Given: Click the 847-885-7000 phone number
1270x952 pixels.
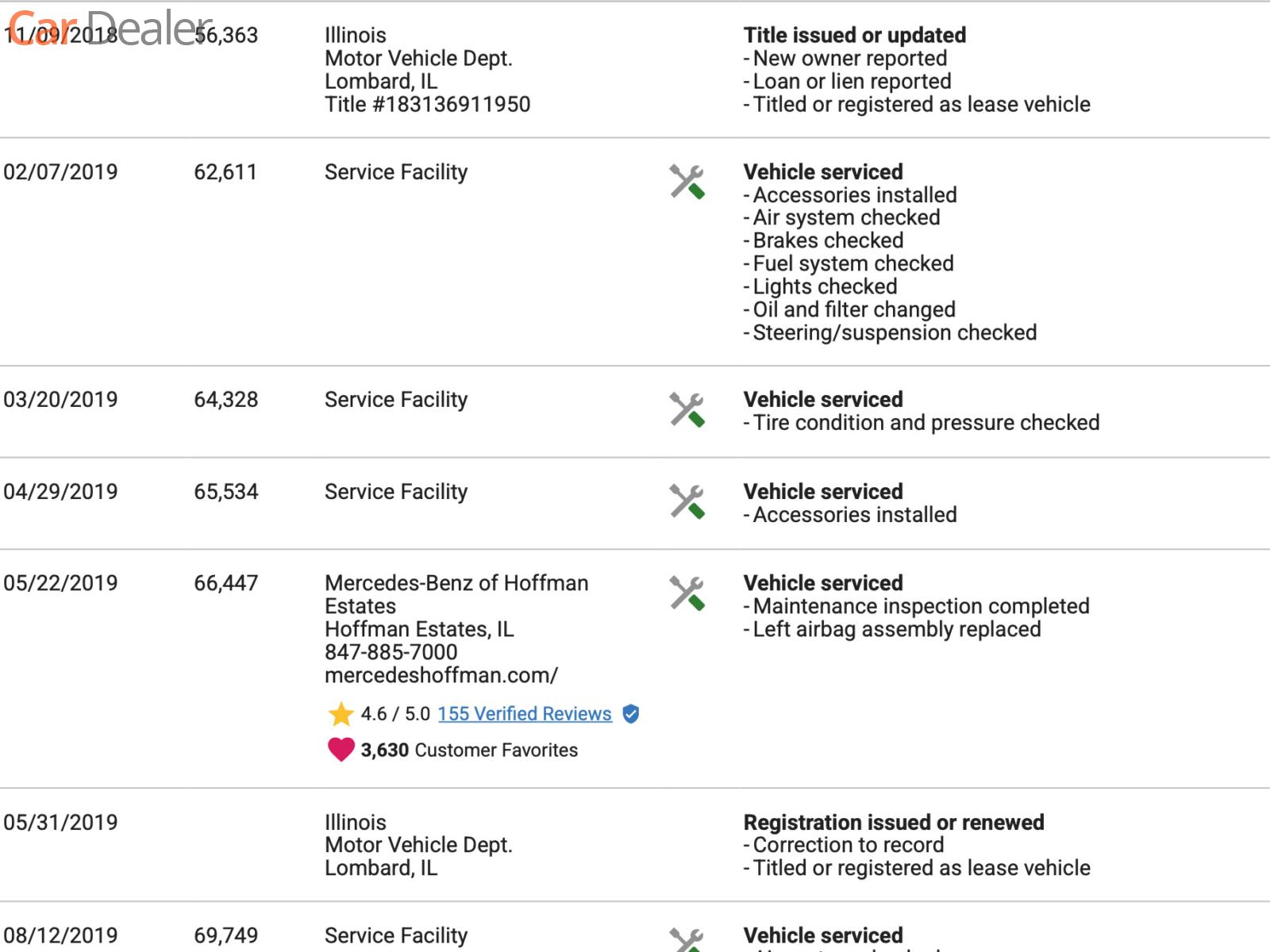Looking at the screenshot, I should click(391, 652).
